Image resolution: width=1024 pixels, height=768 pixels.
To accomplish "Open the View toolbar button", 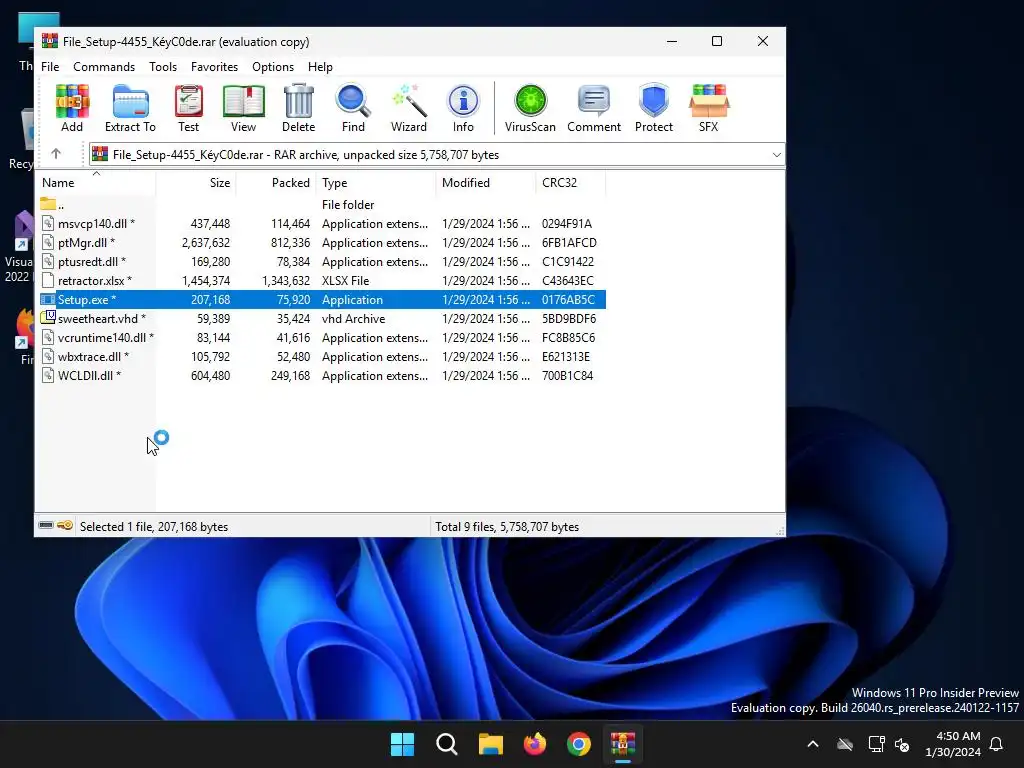I will click(243, 108).
